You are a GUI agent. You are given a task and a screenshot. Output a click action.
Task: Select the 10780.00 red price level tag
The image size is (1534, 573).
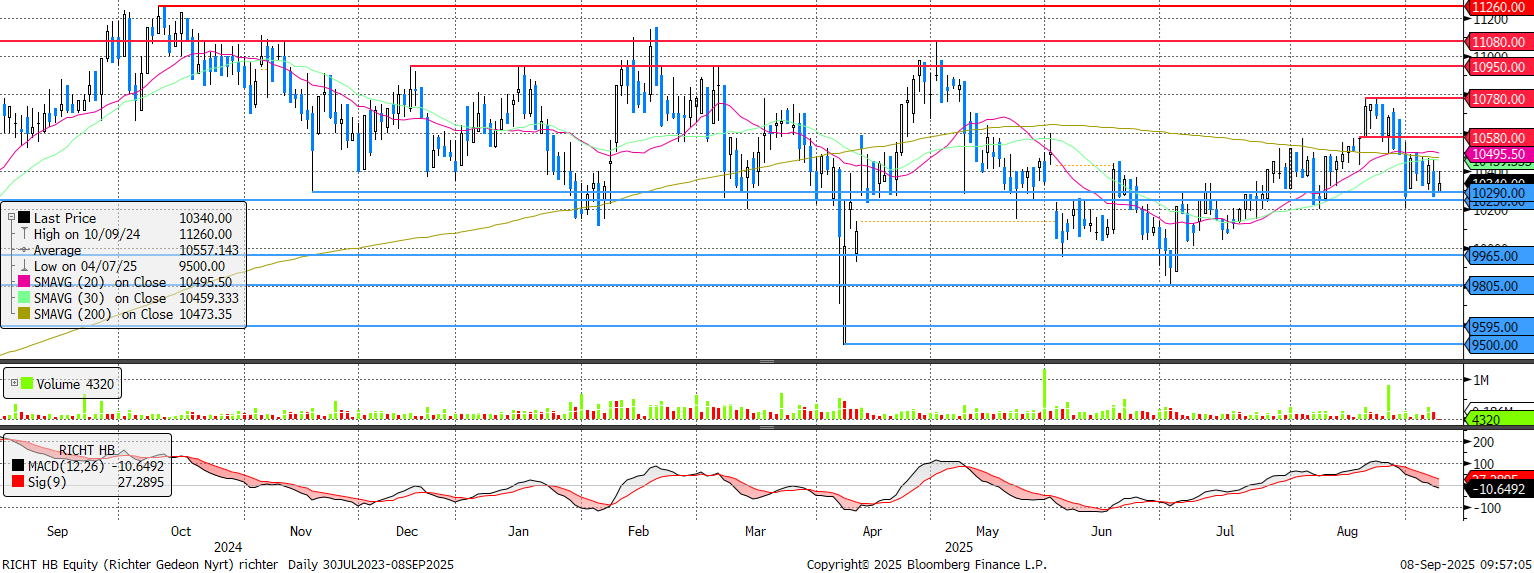1500,98
